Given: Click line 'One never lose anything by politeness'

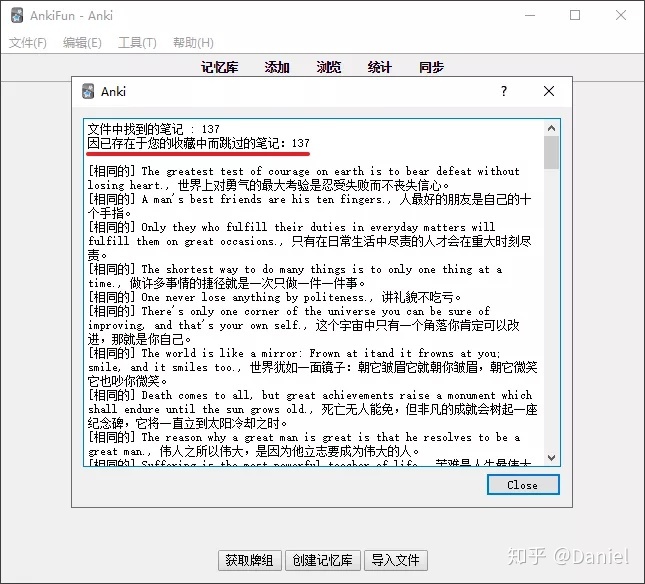Looking at the screenshot, I should 274,297.
